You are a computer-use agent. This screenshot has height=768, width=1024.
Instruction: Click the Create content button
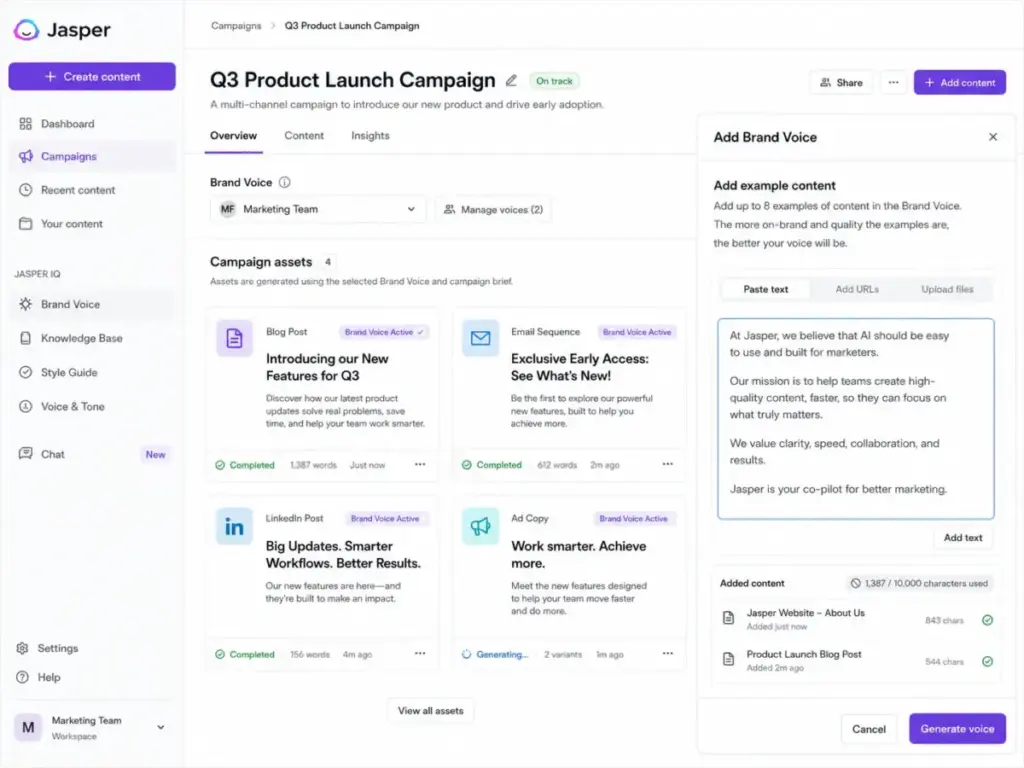point(92,76)
